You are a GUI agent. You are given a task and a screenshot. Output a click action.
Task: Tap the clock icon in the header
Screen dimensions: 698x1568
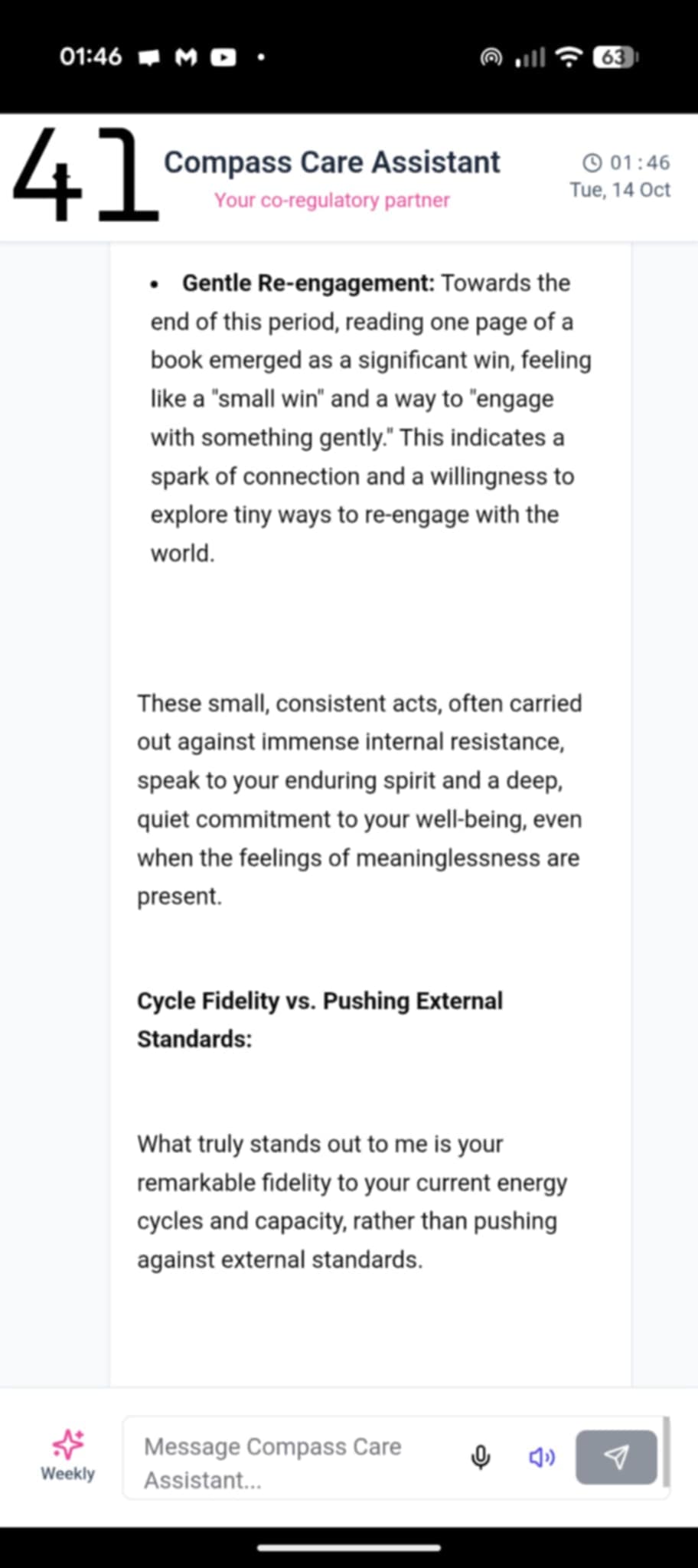(x=592, y=162)
